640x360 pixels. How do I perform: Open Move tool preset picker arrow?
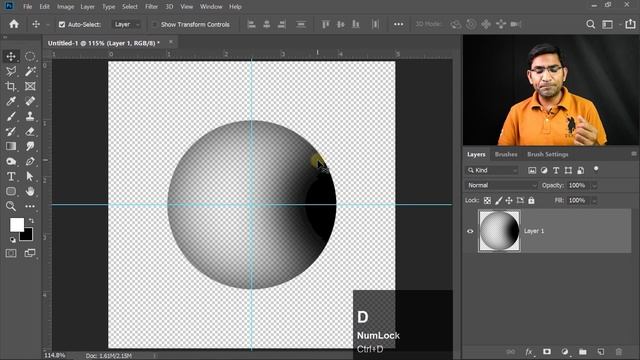(48, 24)
